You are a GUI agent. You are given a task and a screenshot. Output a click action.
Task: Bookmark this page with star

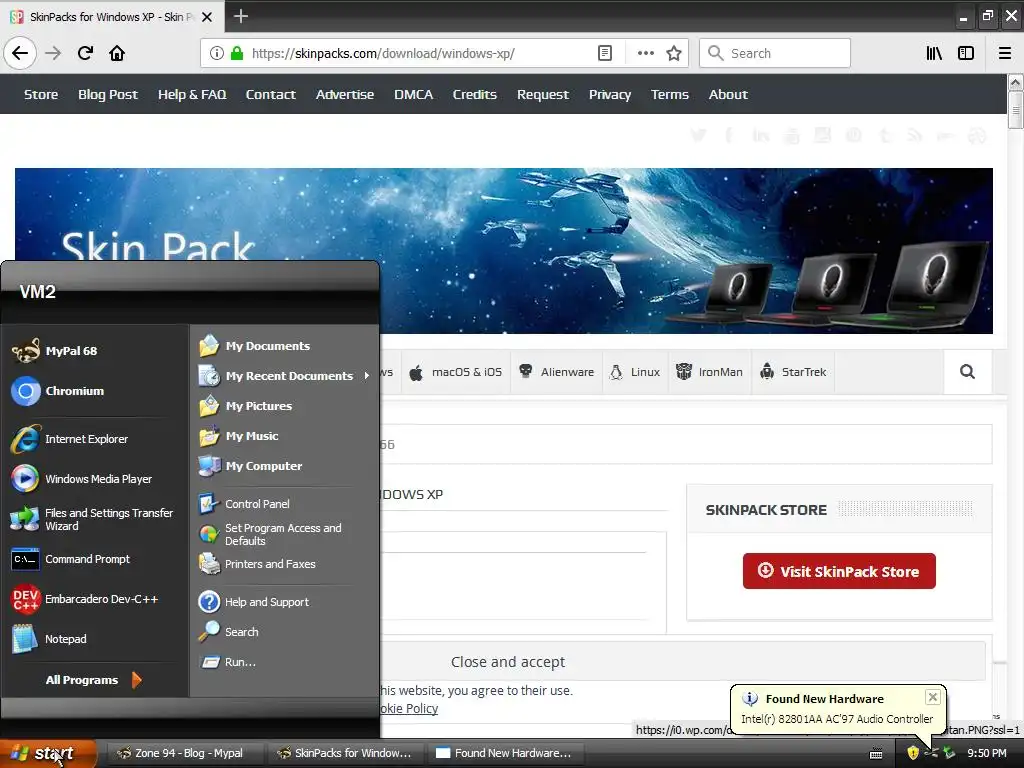[674, 53]
